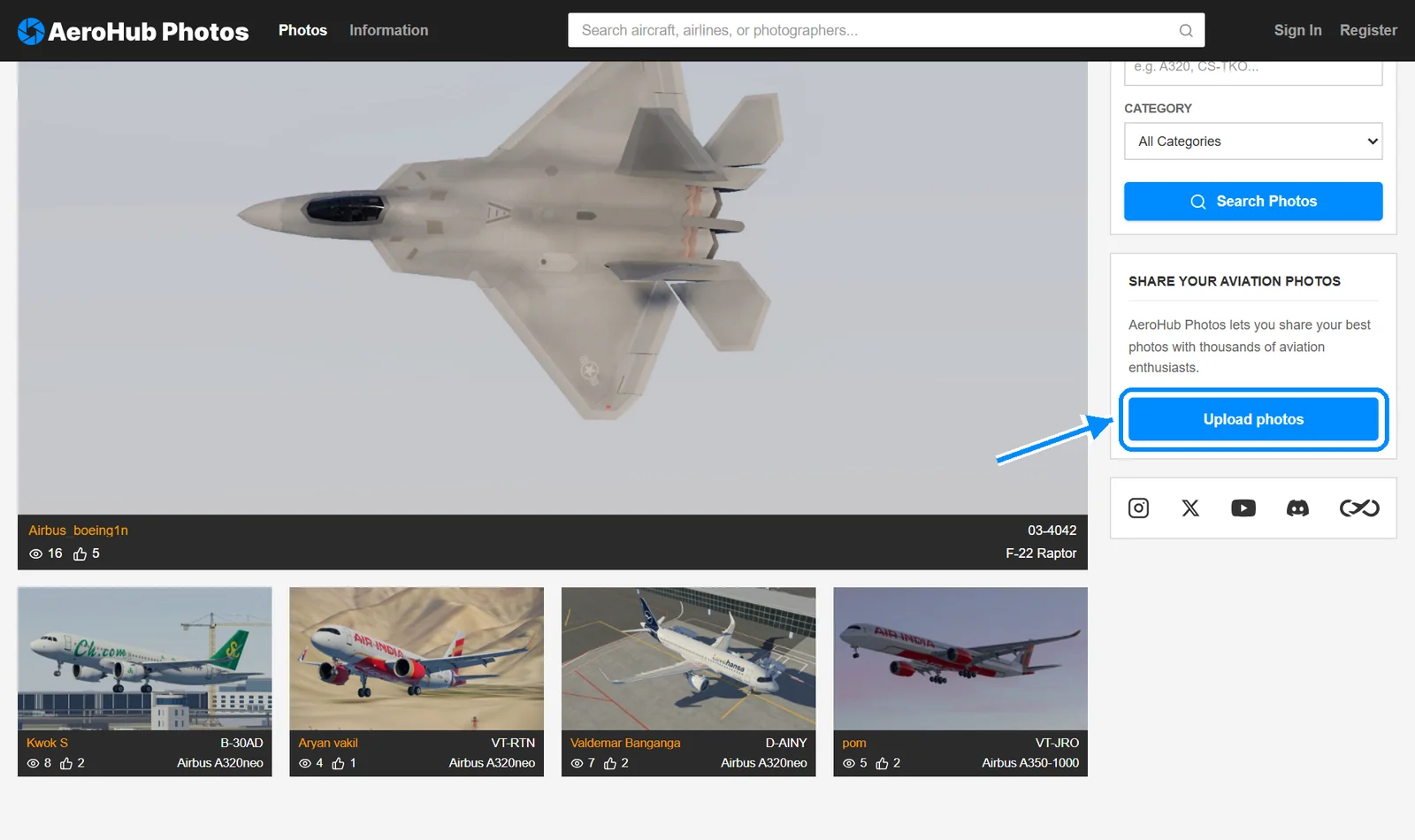Click the Search Photos button
The image size is (1415, 840).
click(1253, 202)
